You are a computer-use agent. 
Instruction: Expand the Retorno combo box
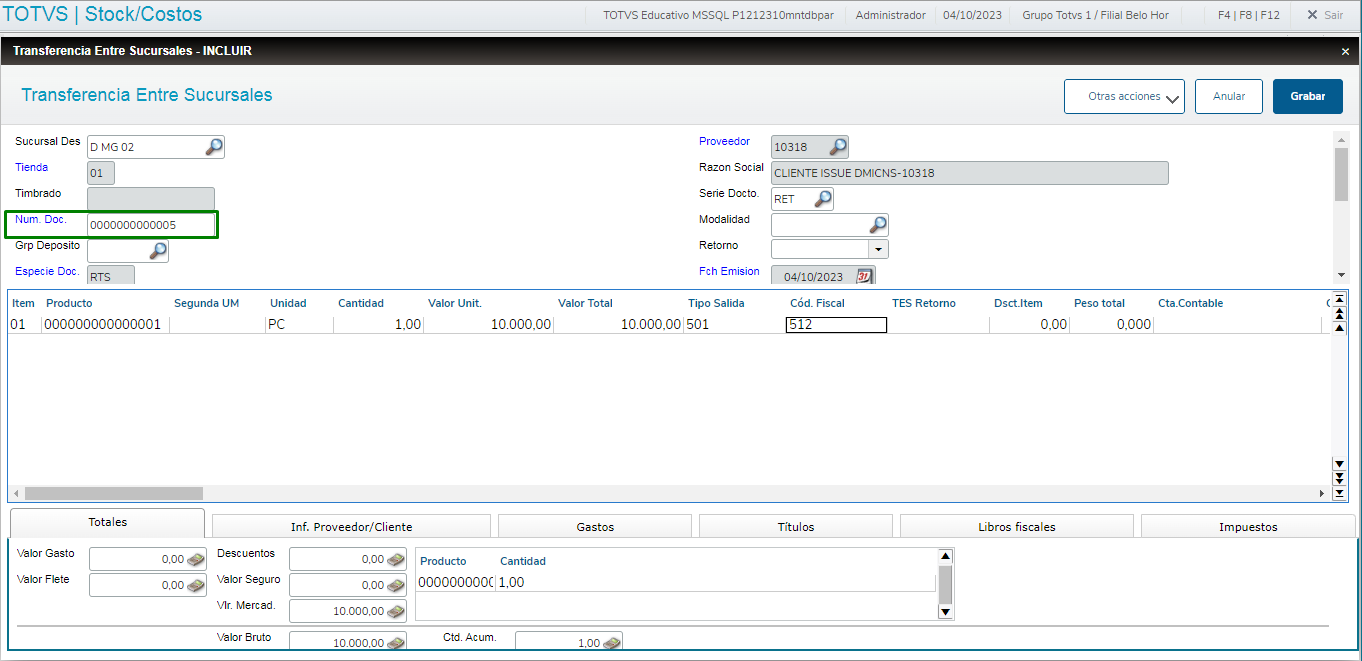[879, 249]
